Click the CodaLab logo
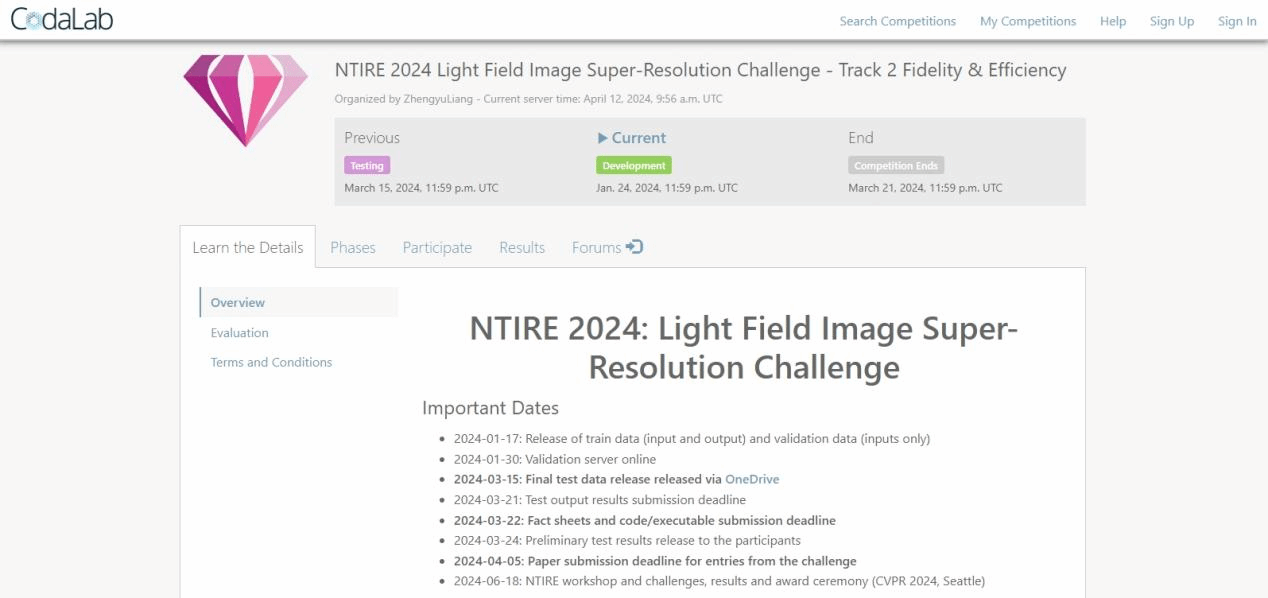 click(x=62, y=20)
